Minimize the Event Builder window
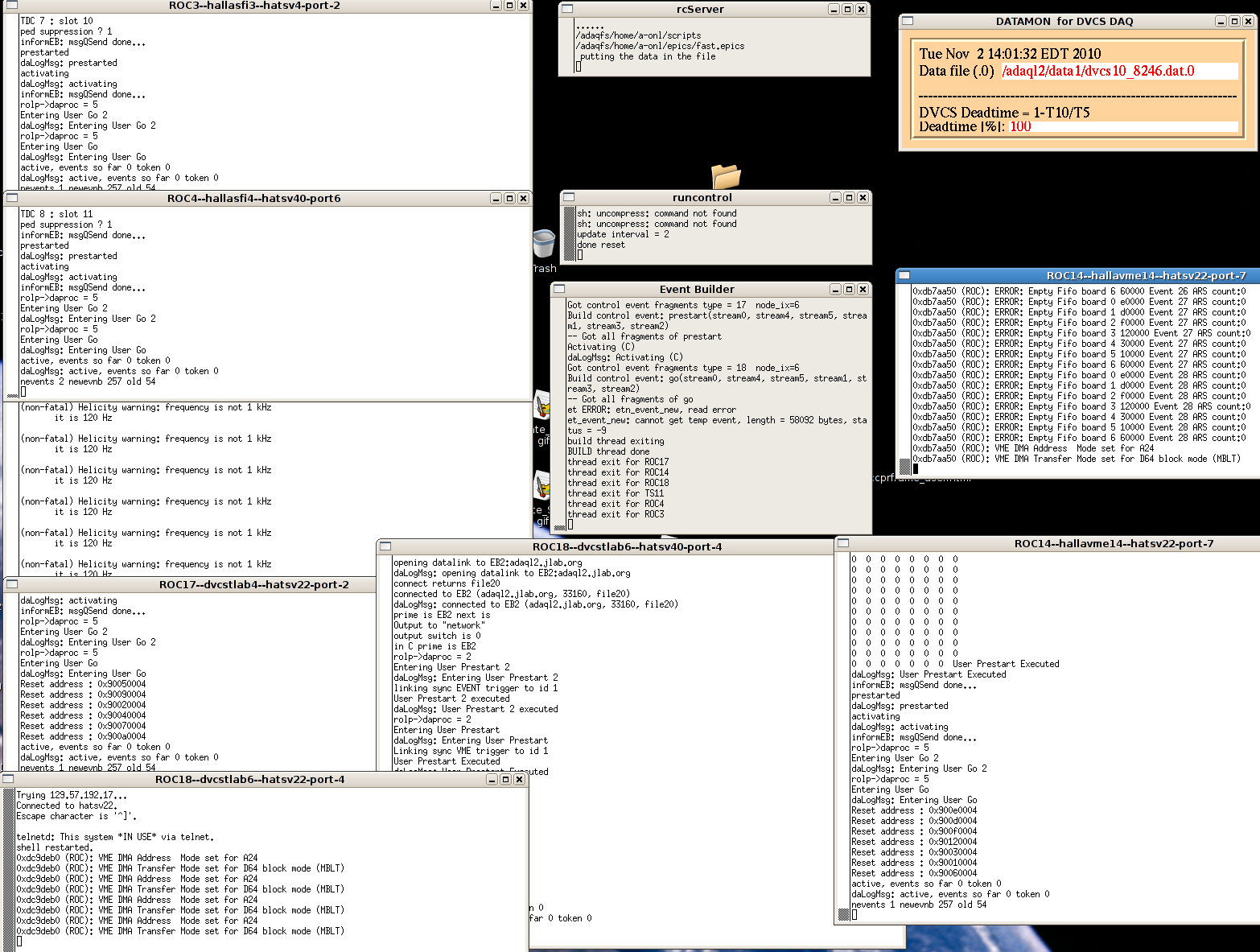The height and width of the screenshot is (952, 1260). point(835,289)
